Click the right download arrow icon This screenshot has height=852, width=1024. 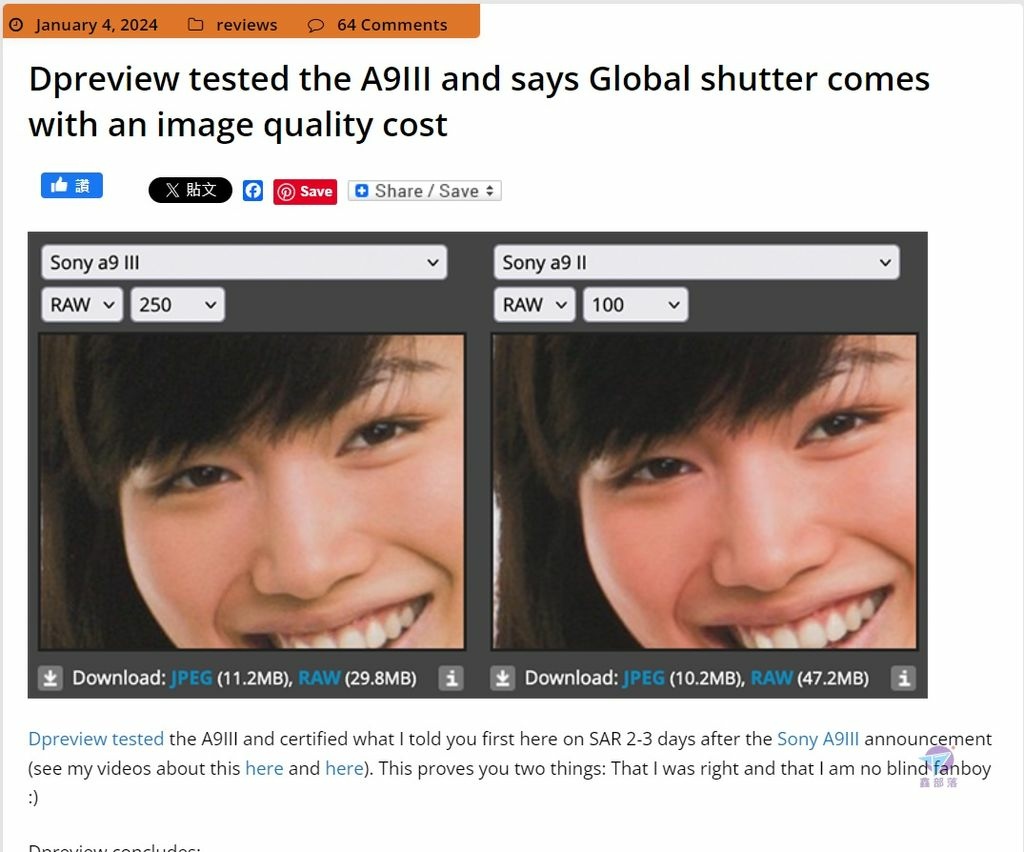502,678
